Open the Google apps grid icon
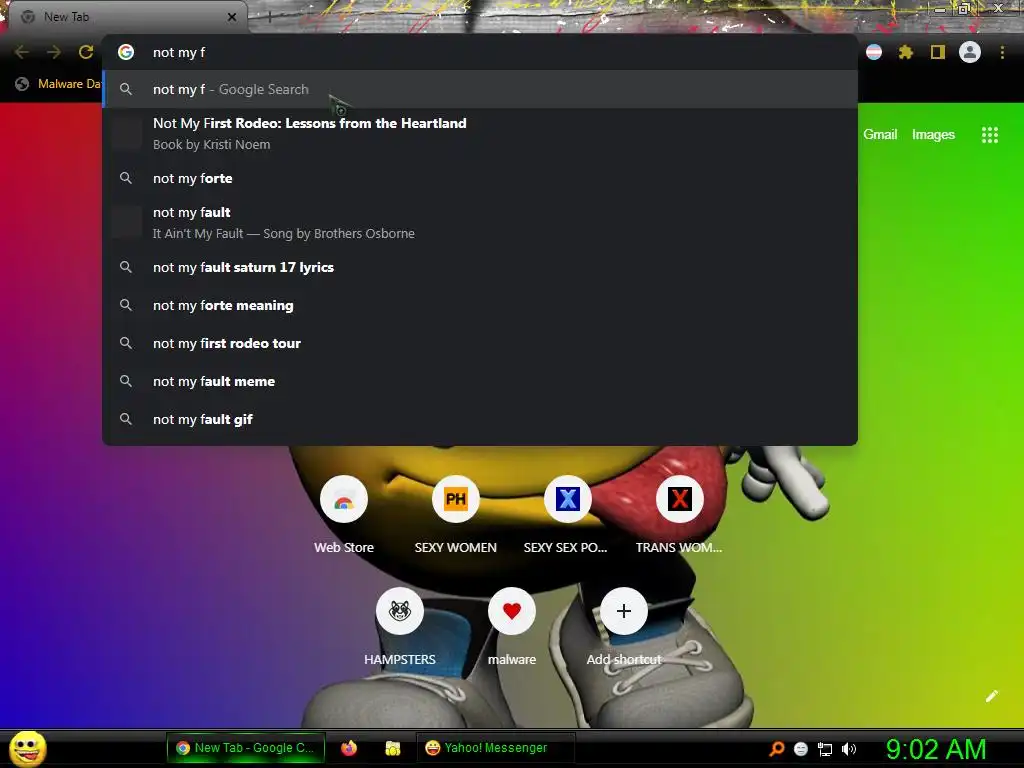This screenshot has width=1024, height=768. pos(990,135)
